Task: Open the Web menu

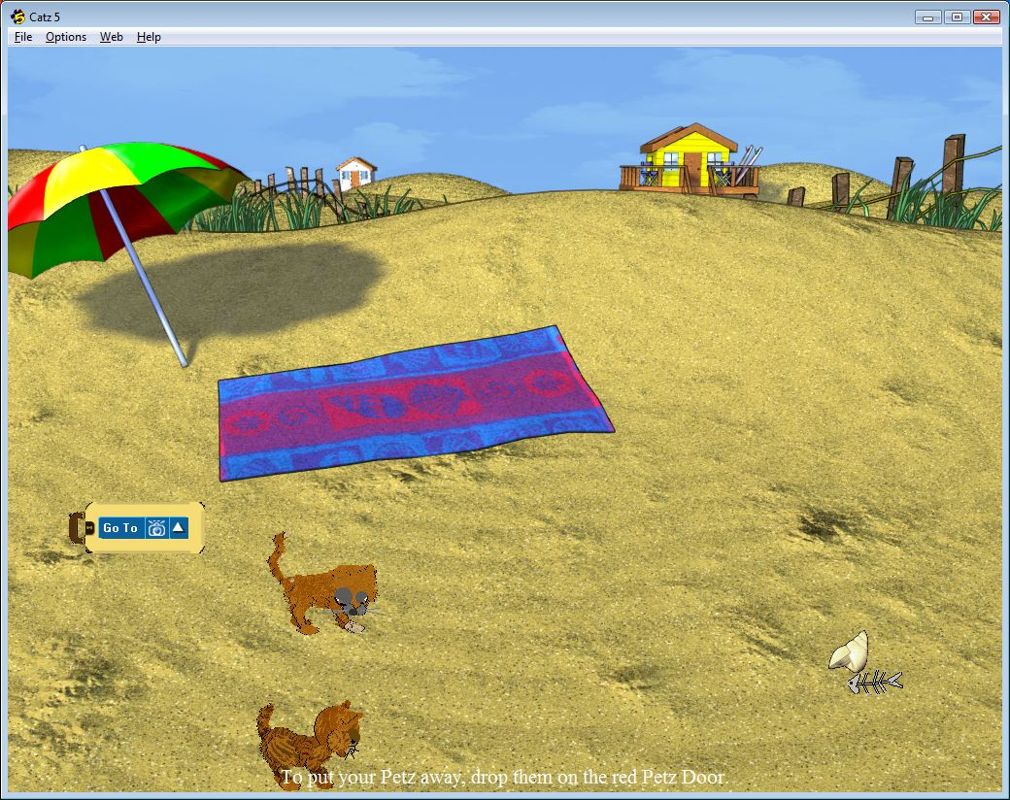Action: pyautogui.click(x=110, y=37)
